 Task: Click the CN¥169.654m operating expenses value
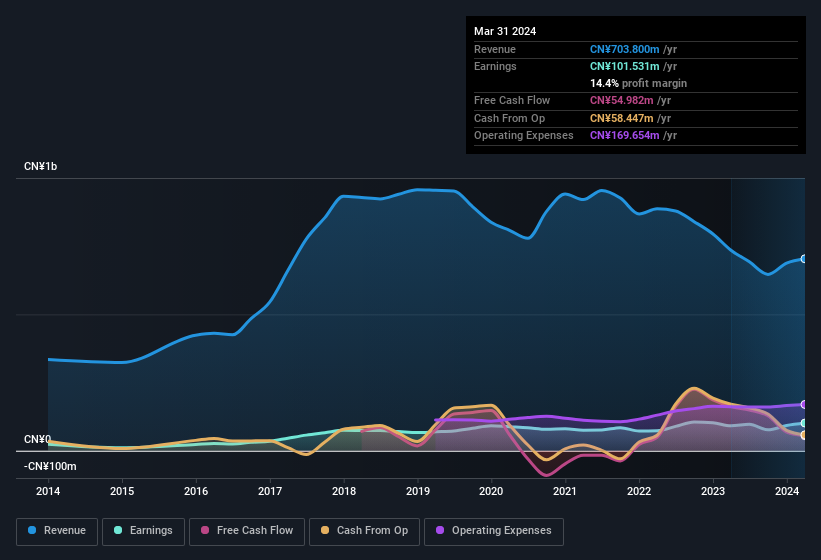[625, 136]
